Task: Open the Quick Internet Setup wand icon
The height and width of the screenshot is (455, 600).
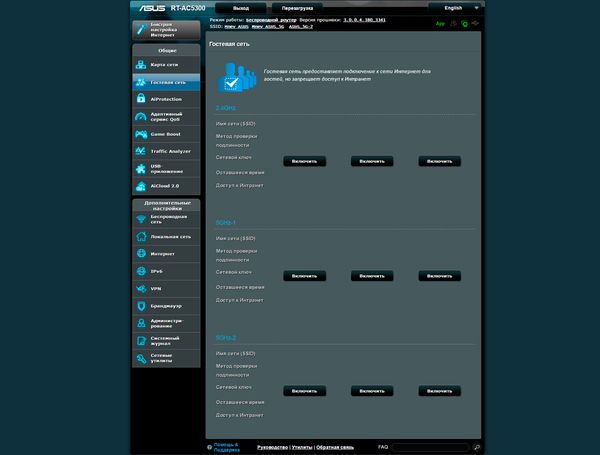Action: (x=141, y=30)
